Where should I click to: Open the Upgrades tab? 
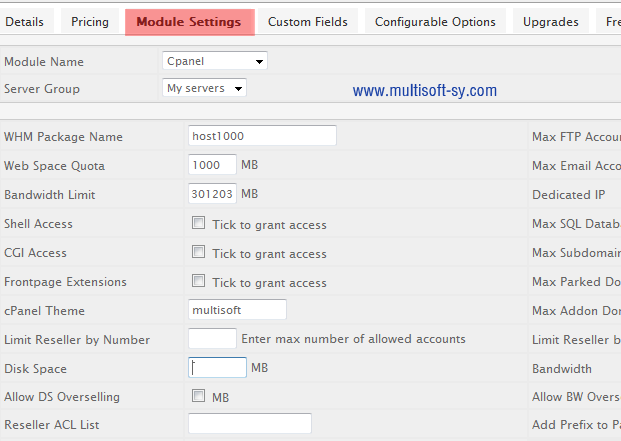(551, 21)
